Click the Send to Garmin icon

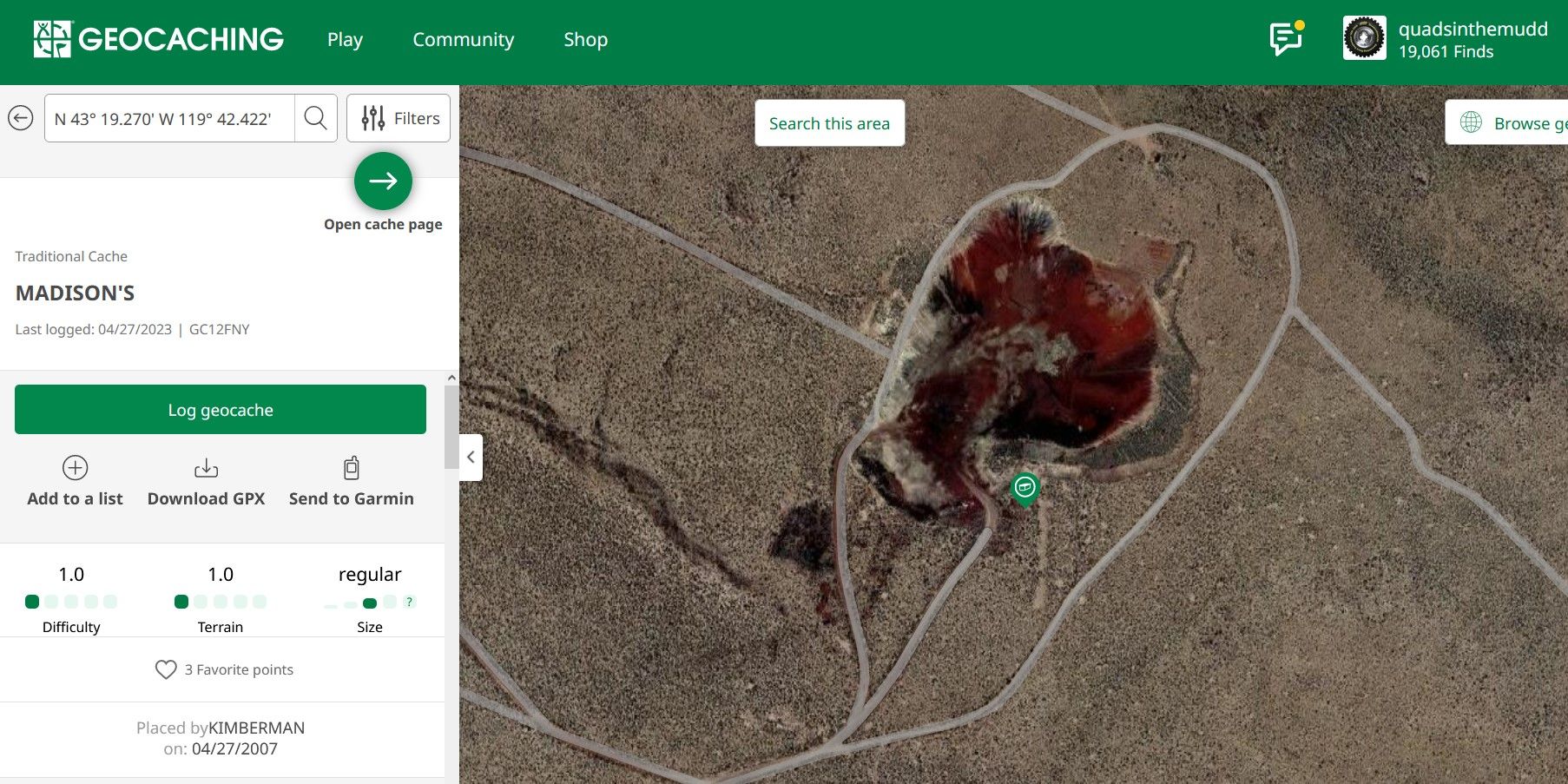(351, 468)
